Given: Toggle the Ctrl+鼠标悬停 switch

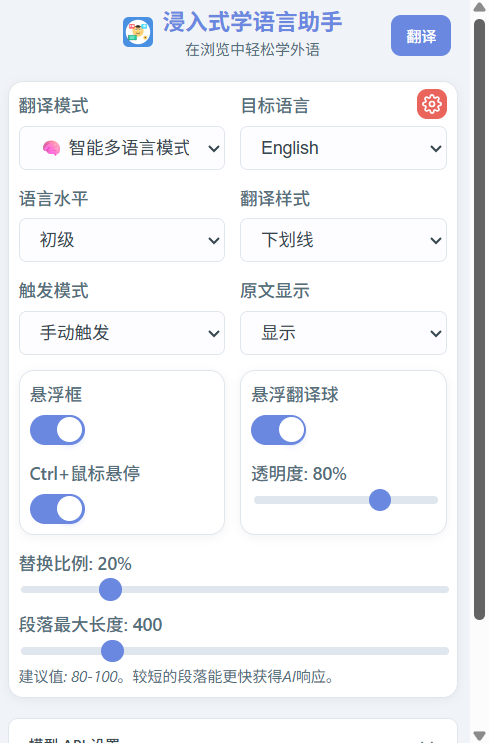Looking at the screenshot, I should pyautogui.click(x=57, y=509).
